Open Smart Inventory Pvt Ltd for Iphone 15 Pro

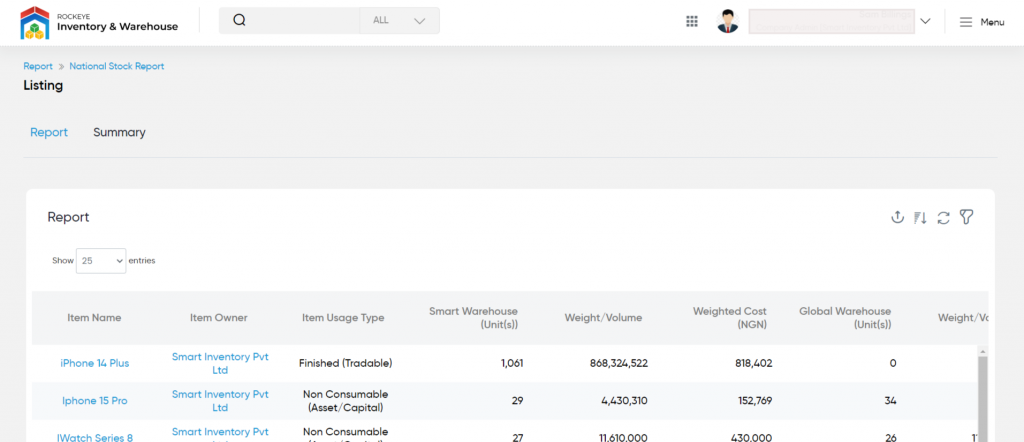(220, 401)
